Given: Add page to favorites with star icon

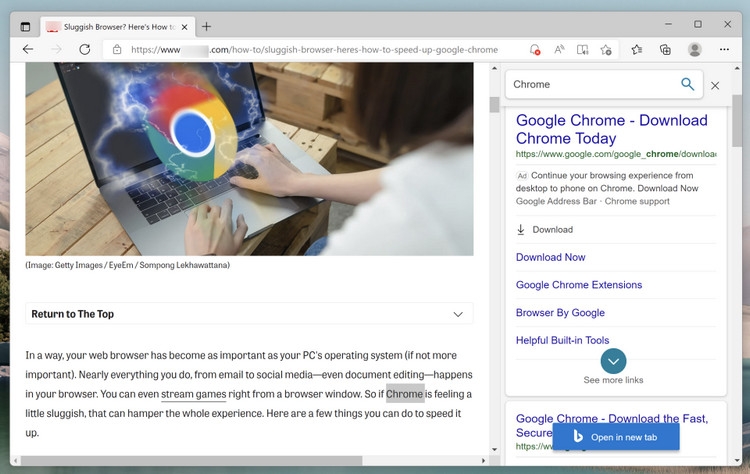Looking at the screenshot, I should [606, 49].
